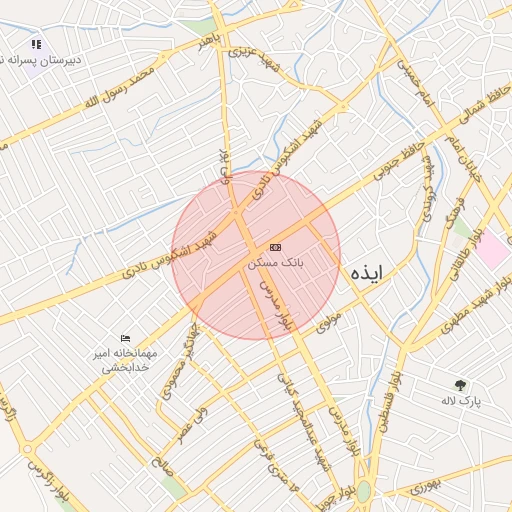Viewport: 512px width, 512px height.
Task: Select the دبیرستان پسرانه school label
Action: coord(40,61)
